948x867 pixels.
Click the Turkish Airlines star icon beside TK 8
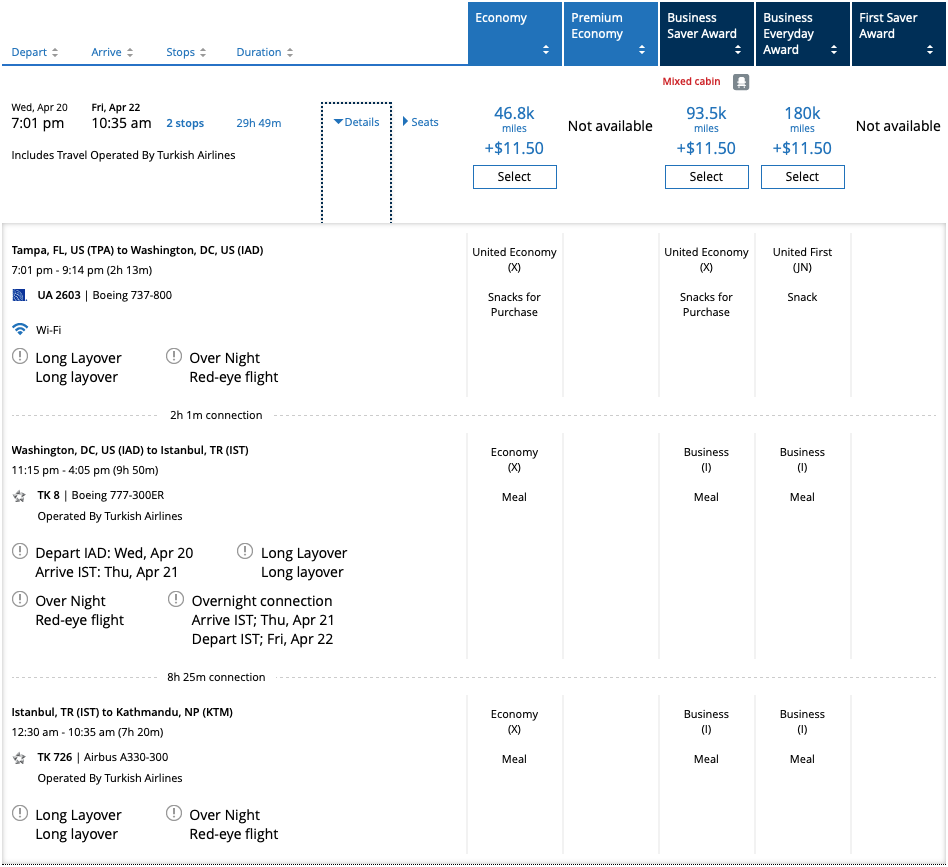18,494
